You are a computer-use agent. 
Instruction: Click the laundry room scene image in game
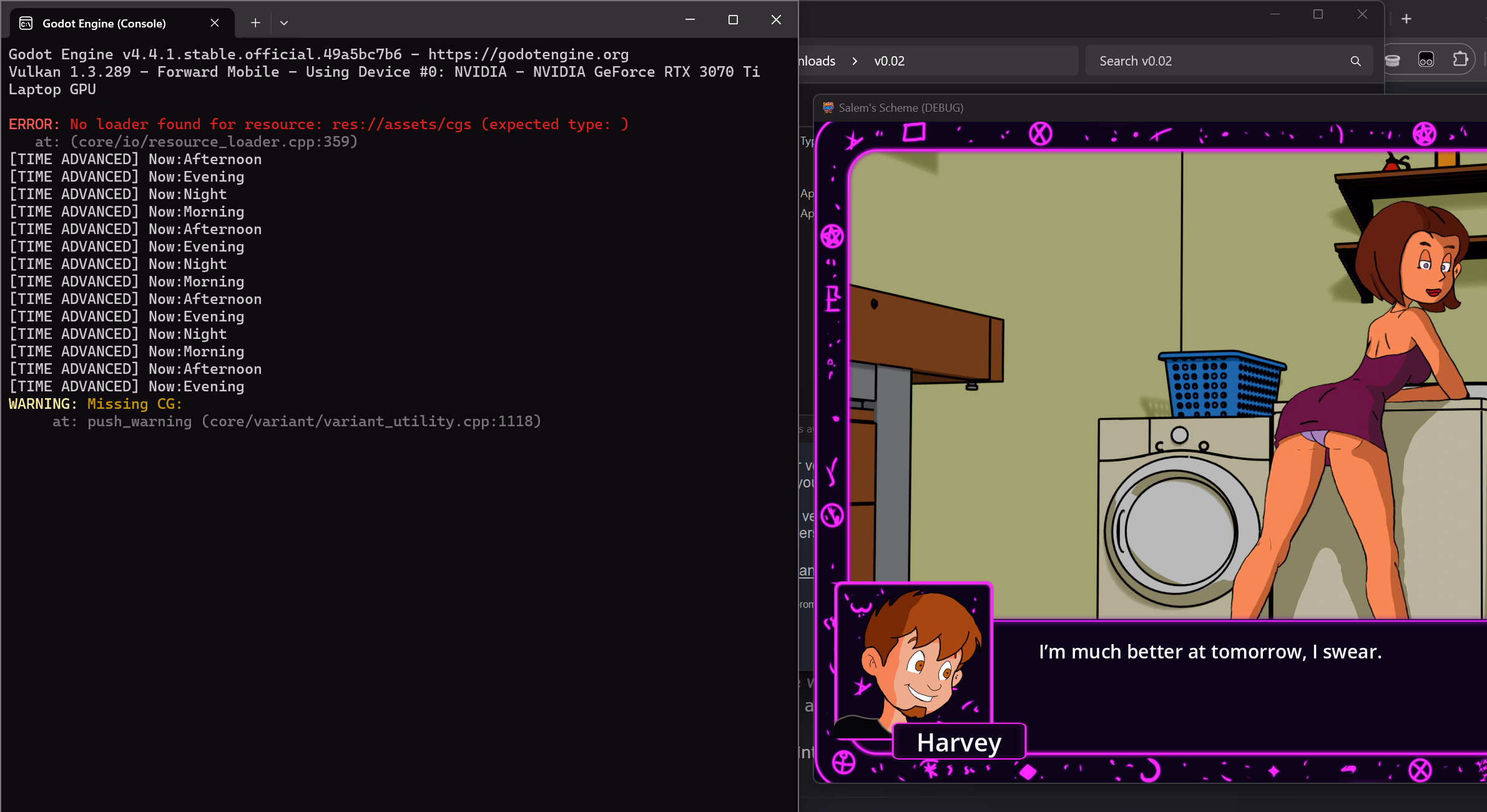1168,386
